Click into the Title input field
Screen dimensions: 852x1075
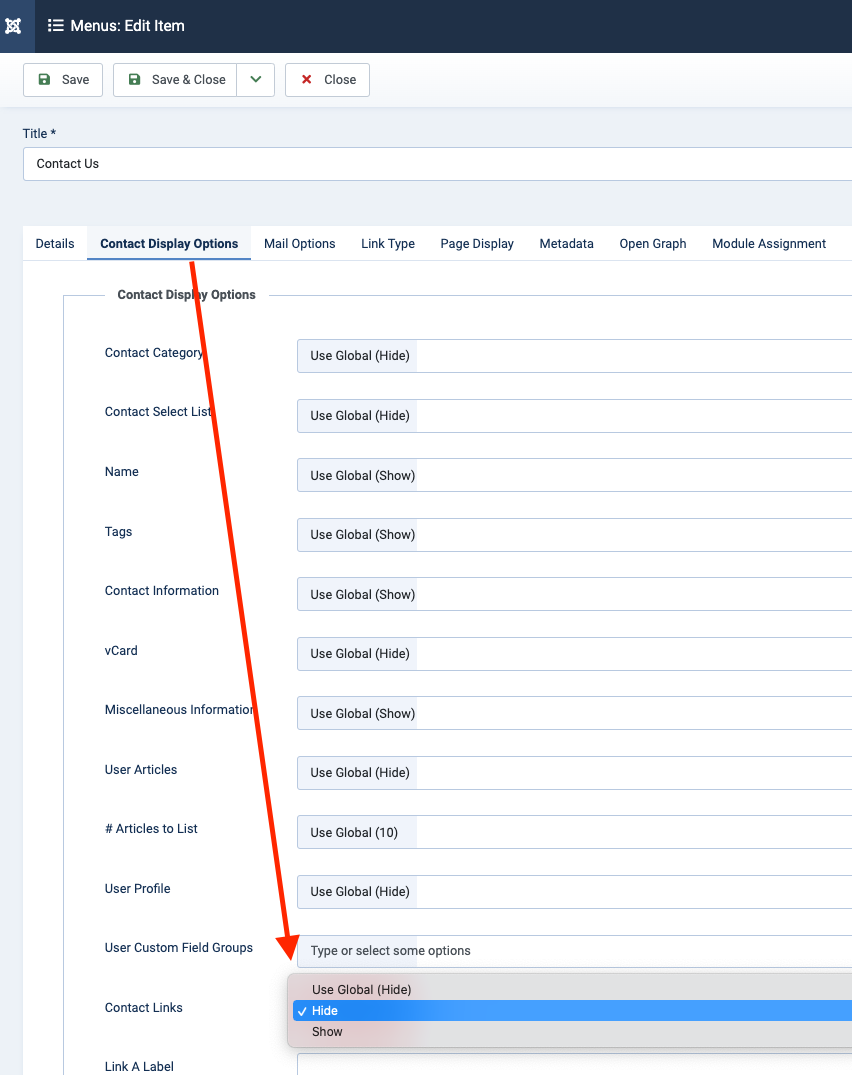(437, 164)
